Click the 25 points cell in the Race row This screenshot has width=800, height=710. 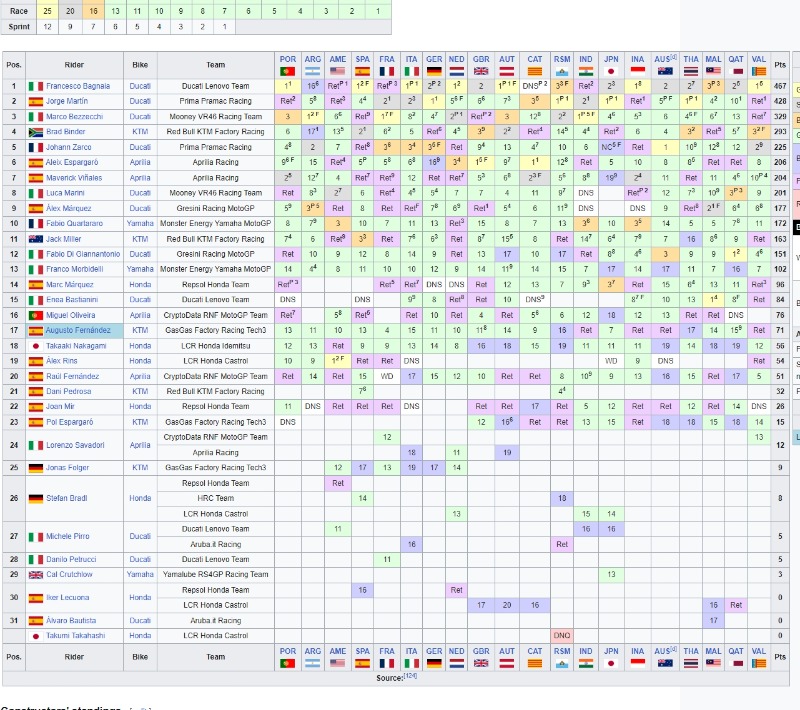pyautogui.click(x=47, y=11)
